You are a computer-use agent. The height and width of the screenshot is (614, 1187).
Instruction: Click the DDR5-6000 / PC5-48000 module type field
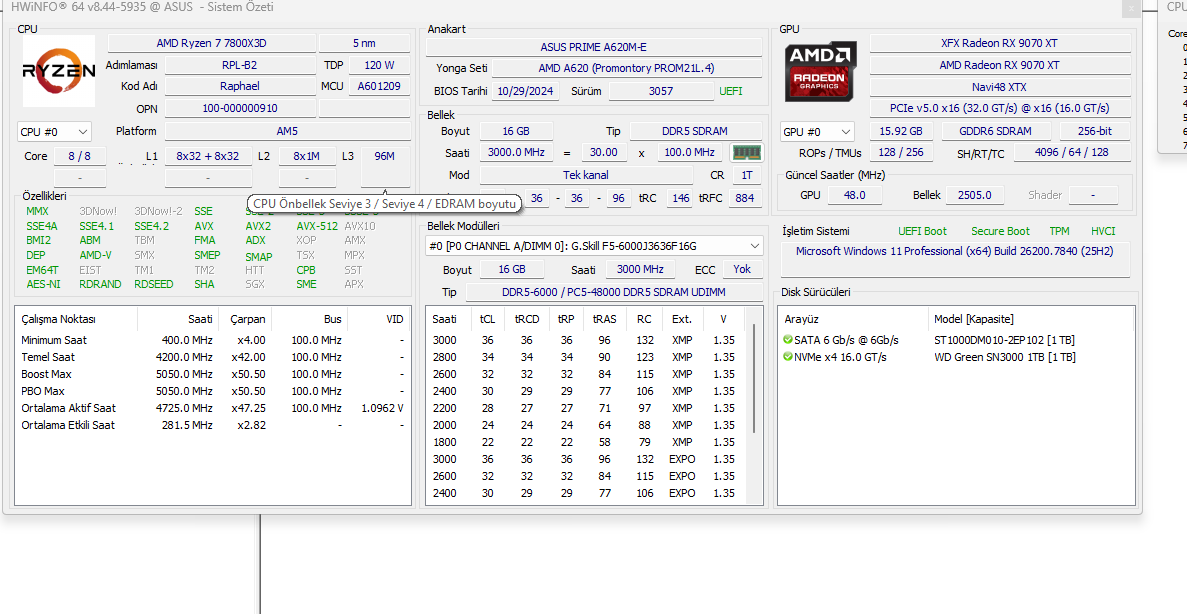pyautogui.click(x=614, y=292)
